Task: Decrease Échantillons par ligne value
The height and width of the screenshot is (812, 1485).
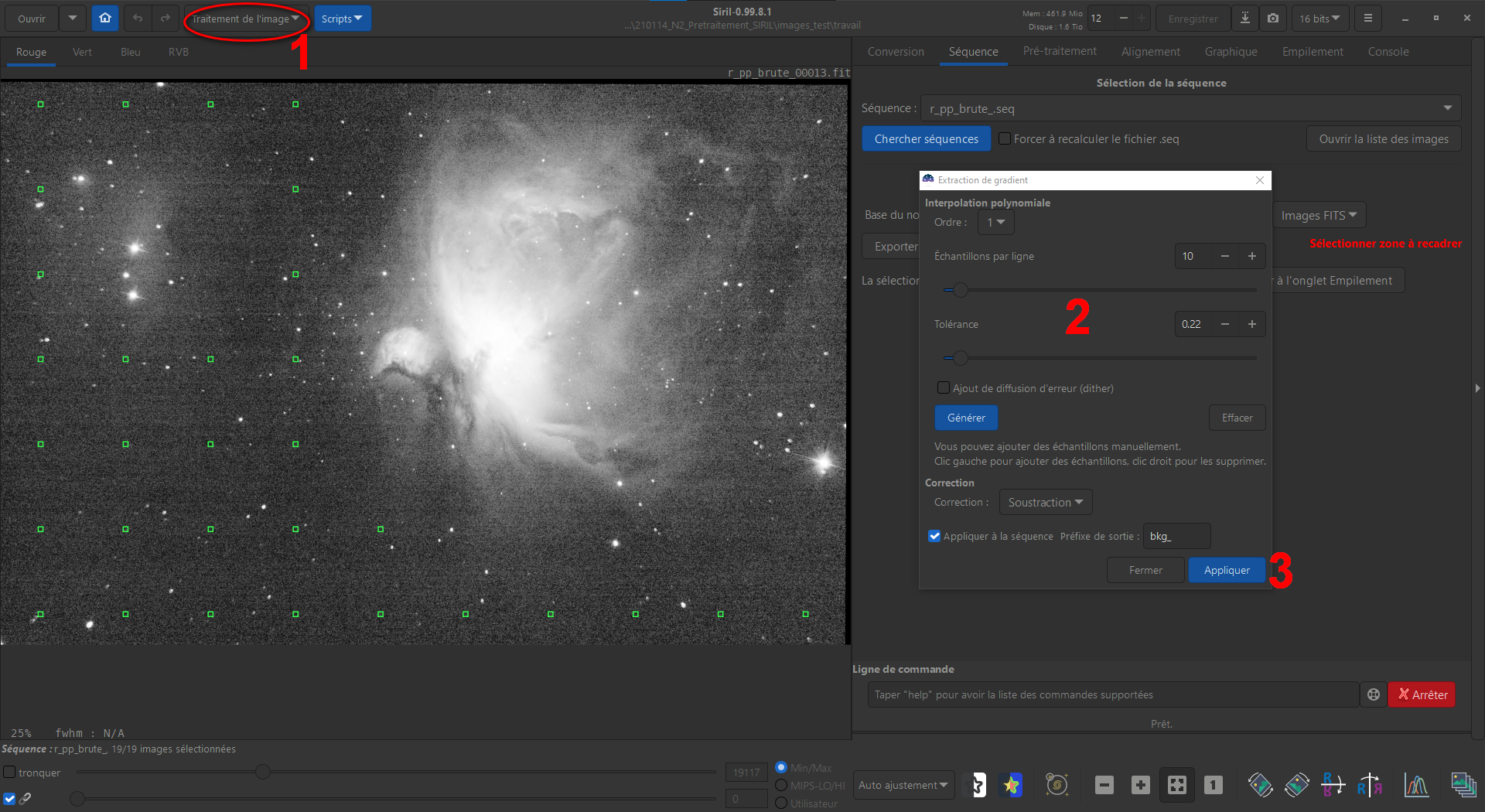Action: [x=1225, y=256]
